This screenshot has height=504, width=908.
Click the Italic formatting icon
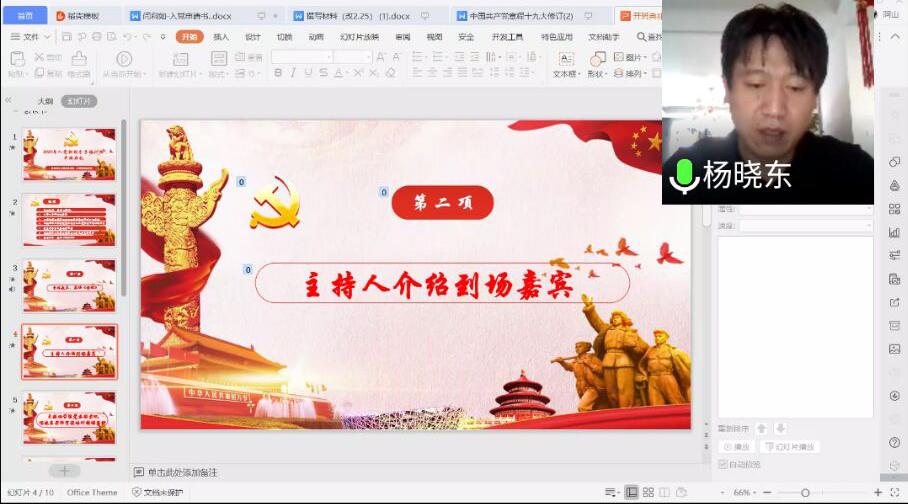point(293,73)
